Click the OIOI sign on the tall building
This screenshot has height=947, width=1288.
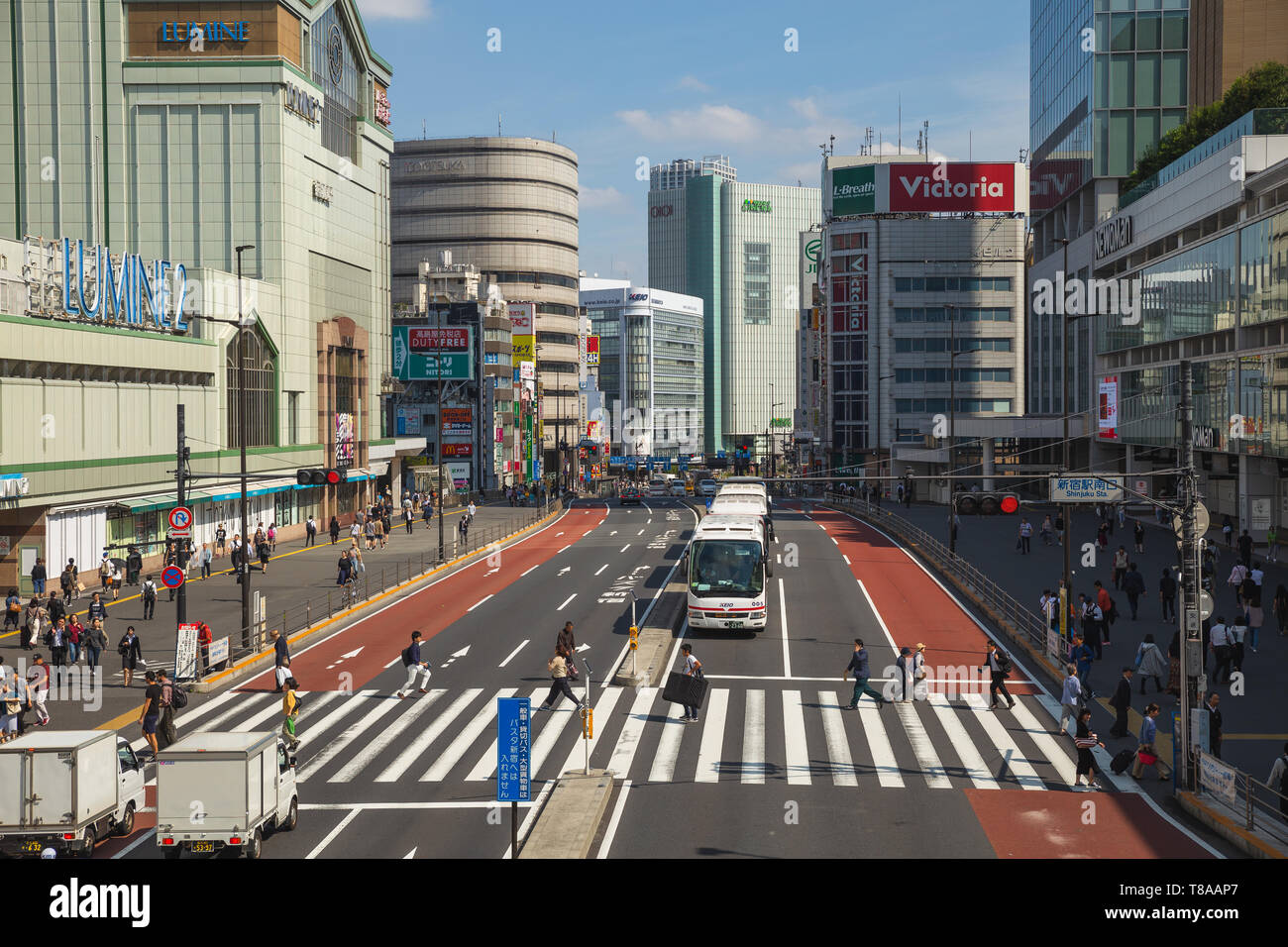point(661,211)
